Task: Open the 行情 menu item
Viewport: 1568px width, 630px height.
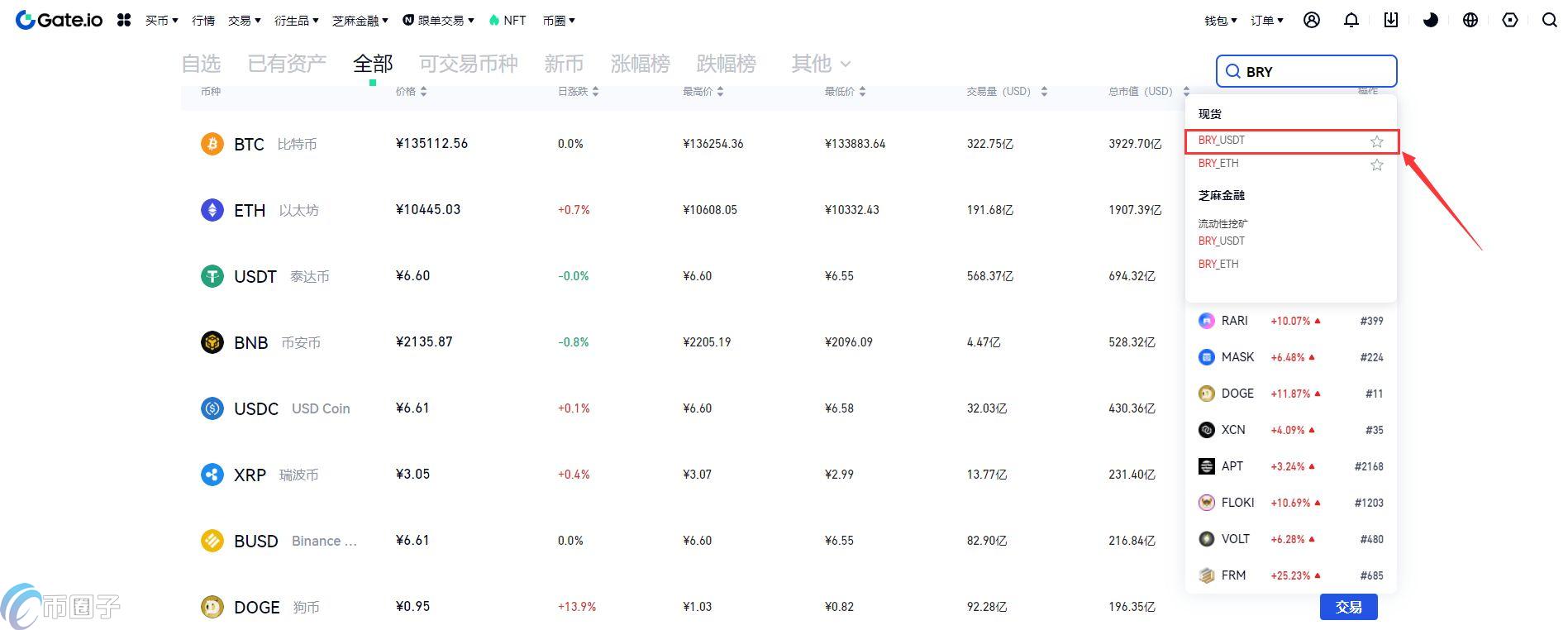Action: 203,20
